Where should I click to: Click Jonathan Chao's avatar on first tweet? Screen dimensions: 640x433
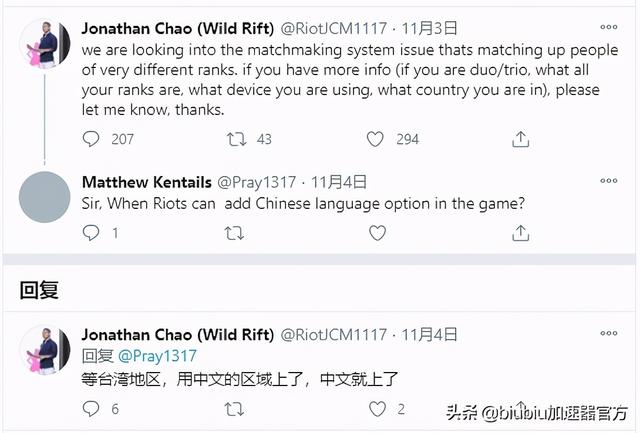(45, 42)
